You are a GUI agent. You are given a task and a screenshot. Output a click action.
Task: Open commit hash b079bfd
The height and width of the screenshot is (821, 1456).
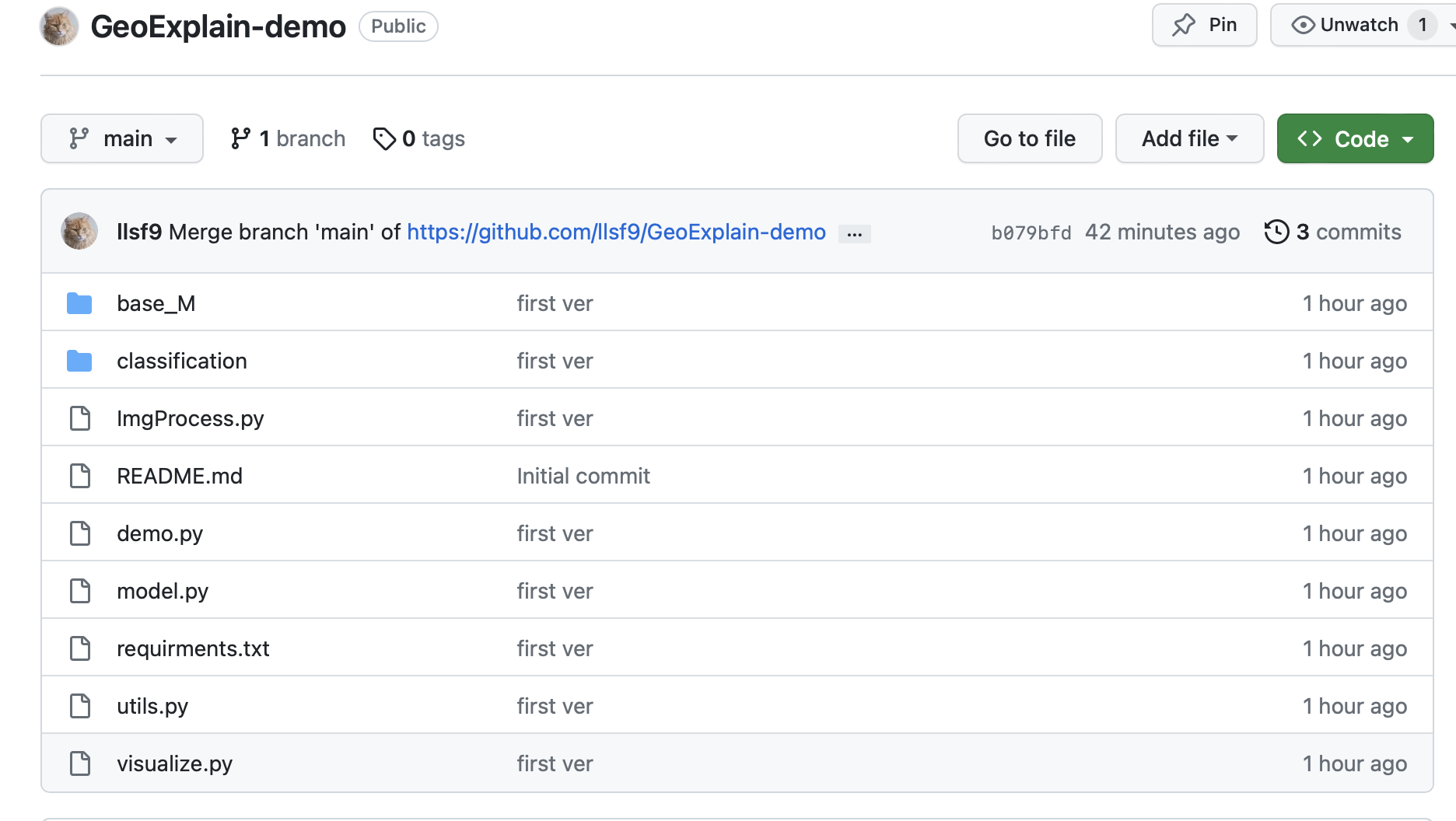(1031, 232)
